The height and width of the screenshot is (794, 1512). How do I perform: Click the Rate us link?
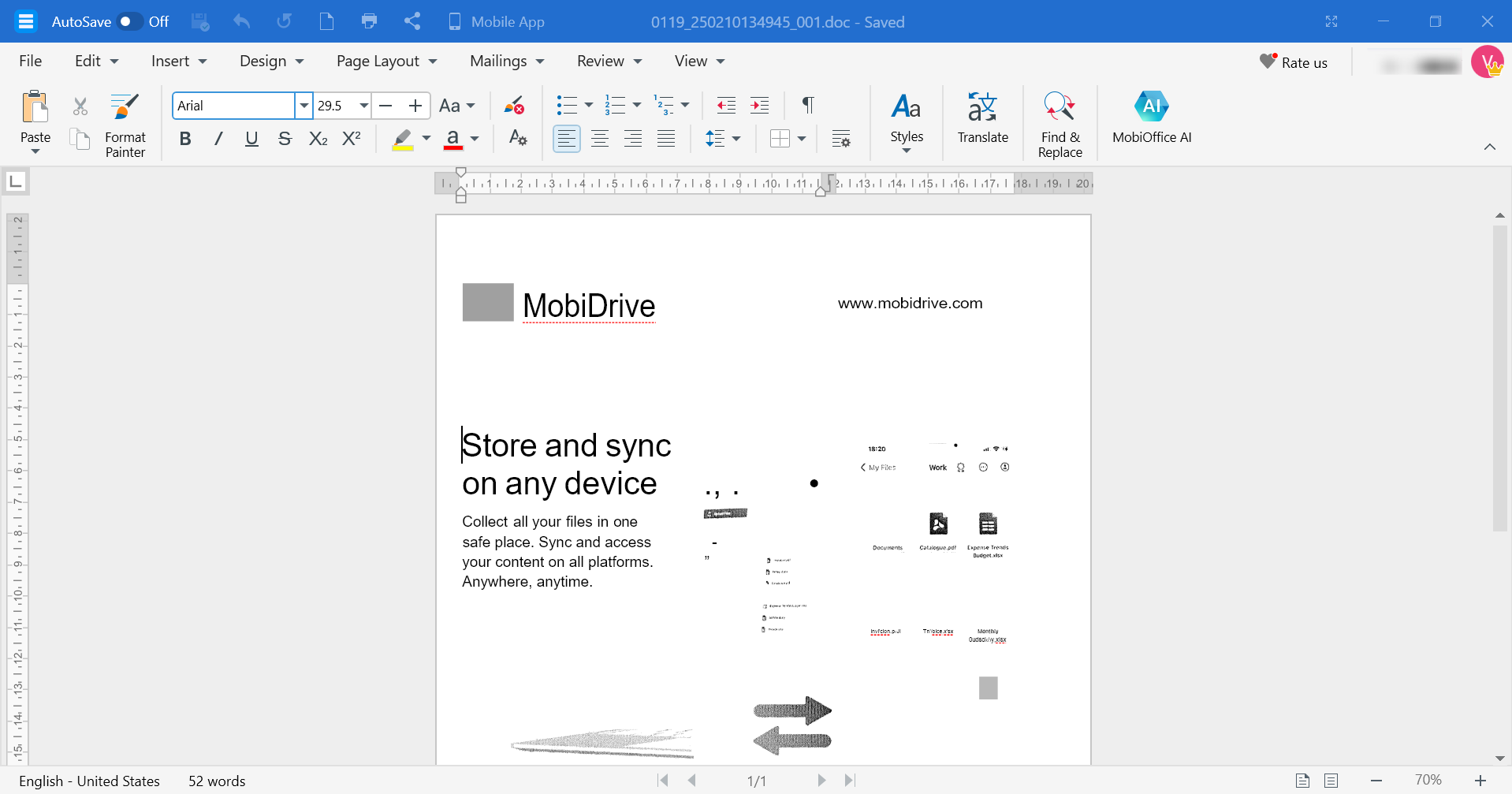point(1295,62)
